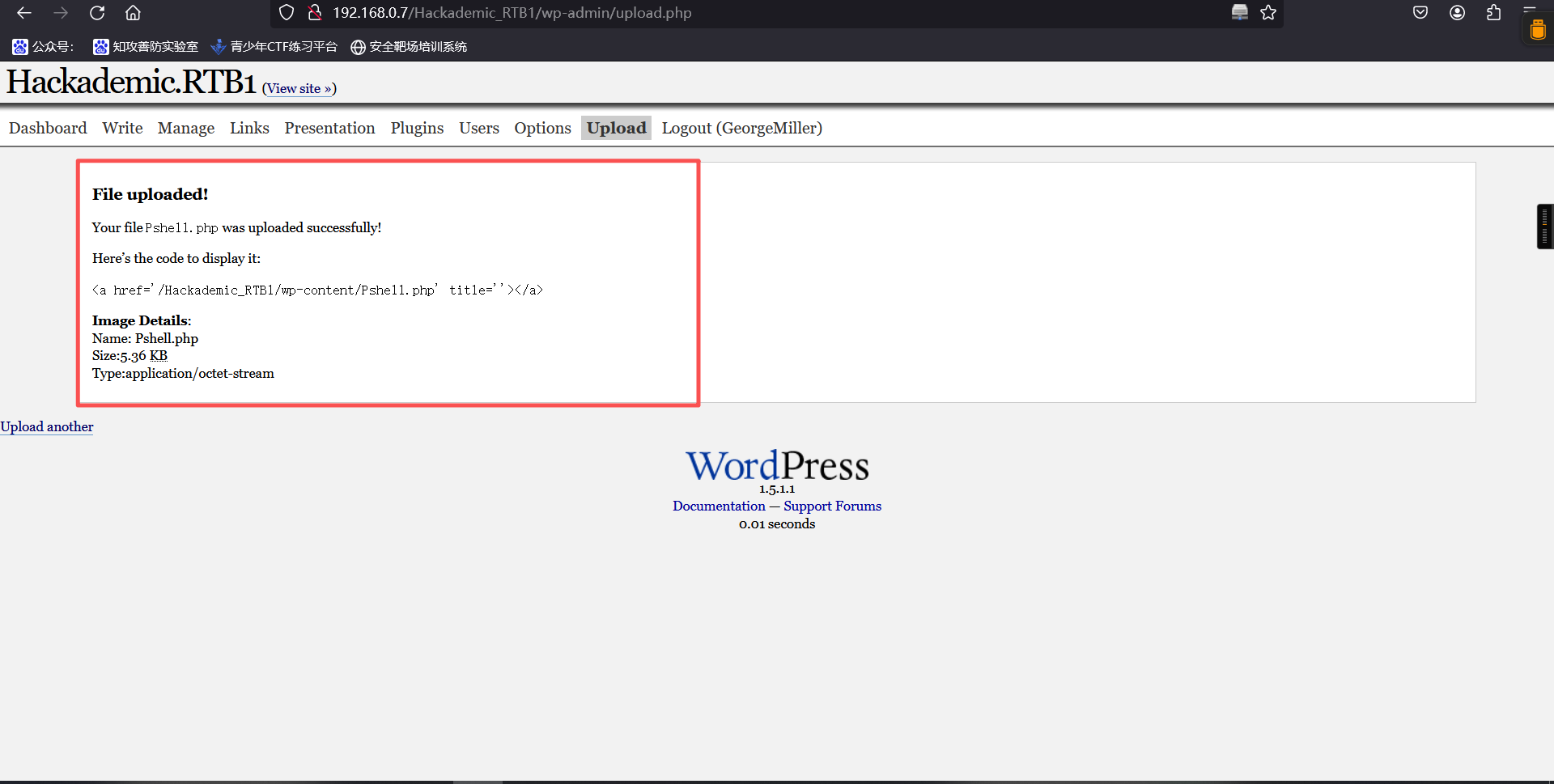
Task: Click the browser forward arrow
Action: coord(61,13)
